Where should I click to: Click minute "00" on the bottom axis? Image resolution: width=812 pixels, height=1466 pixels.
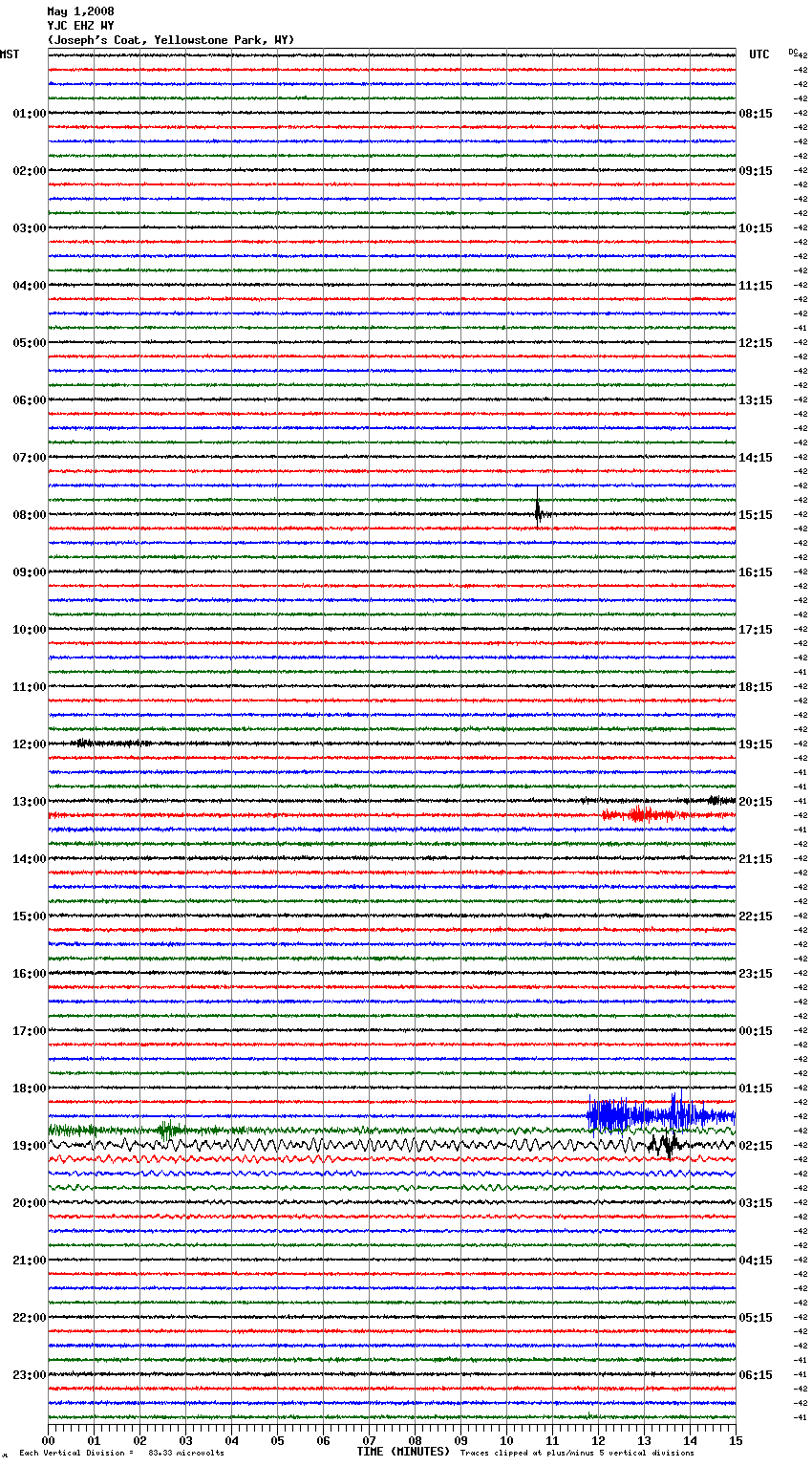pos(48,1440)
